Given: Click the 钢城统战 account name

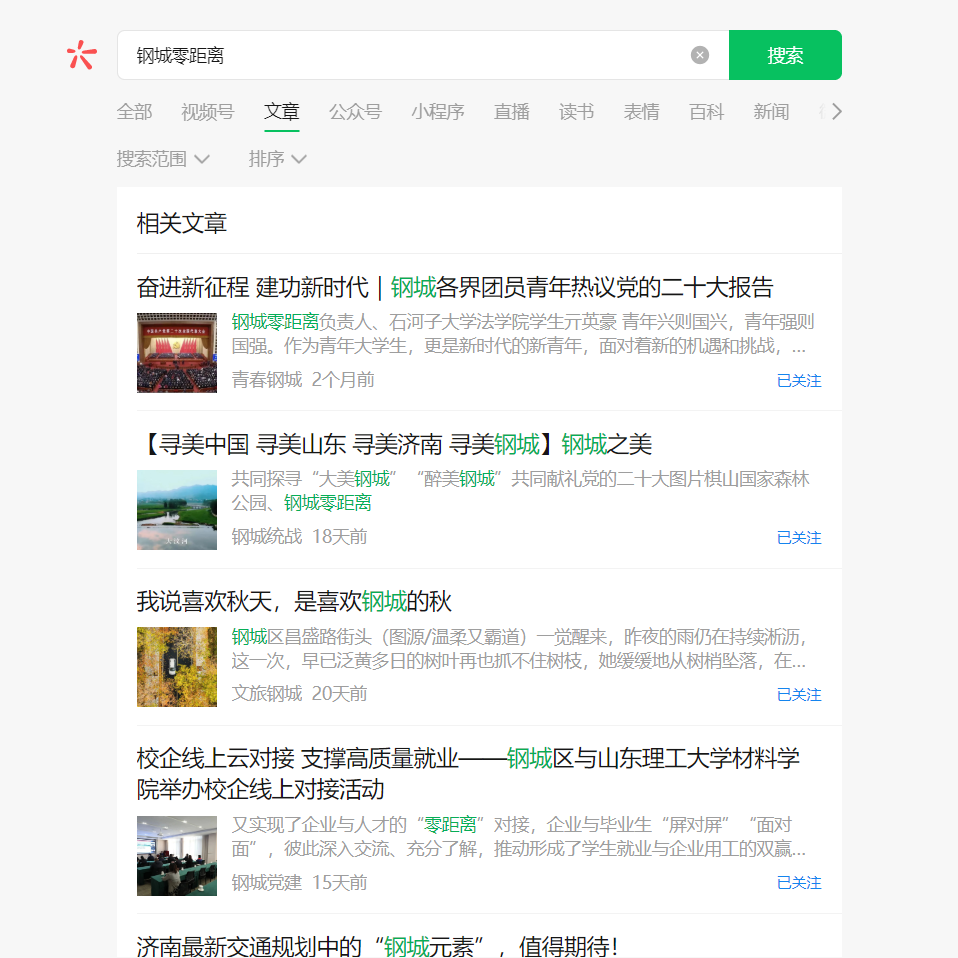Looking at the screenshot, I should click(267, 536).
